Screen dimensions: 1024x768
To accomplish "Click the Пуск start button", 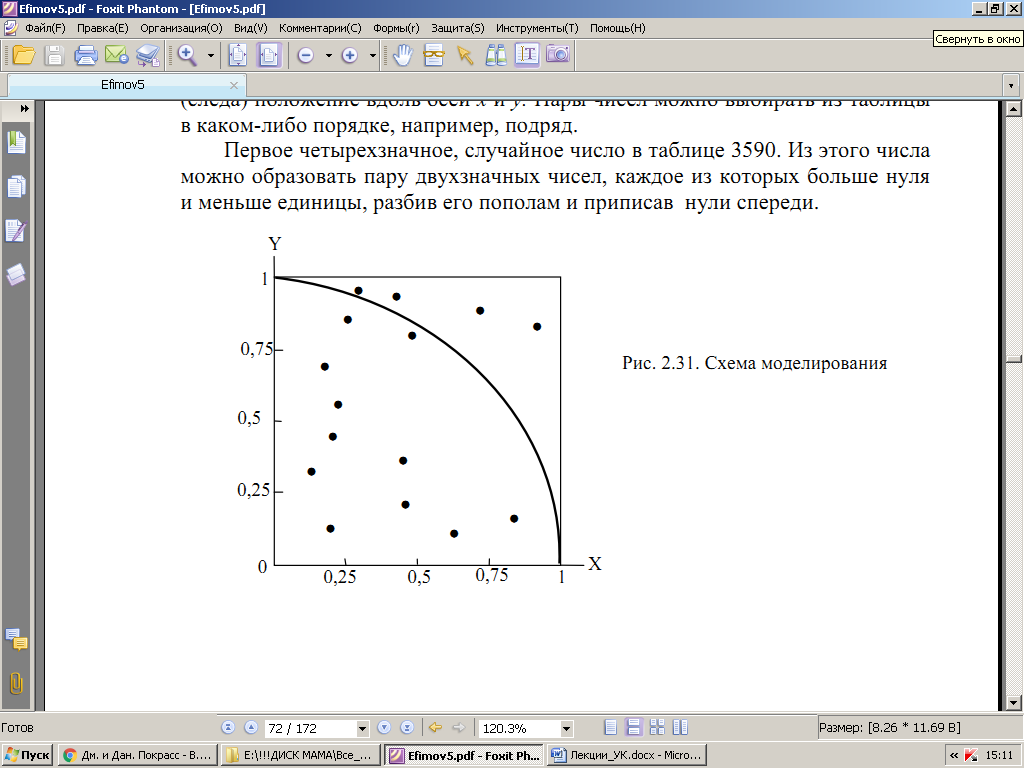I will (27, 756).
